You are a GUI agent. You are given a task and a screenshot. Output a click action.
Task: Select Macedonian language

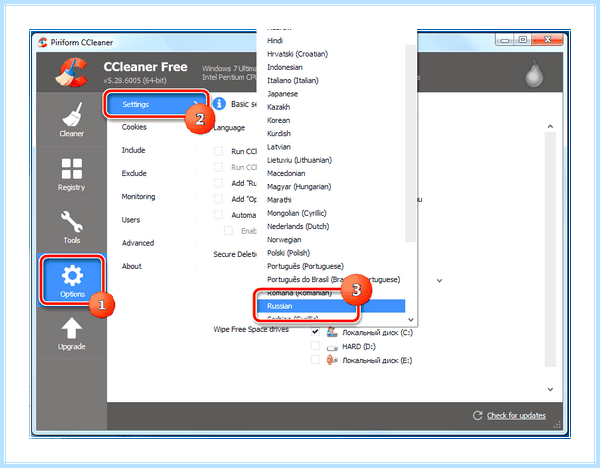click(286, 173)
